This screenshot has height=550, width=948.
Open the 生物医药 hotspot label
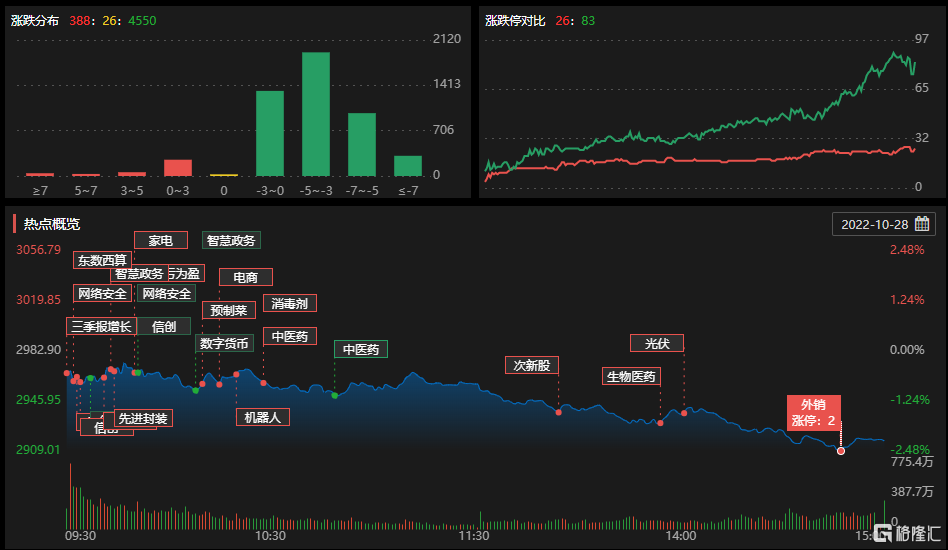(x=631, y=377)
